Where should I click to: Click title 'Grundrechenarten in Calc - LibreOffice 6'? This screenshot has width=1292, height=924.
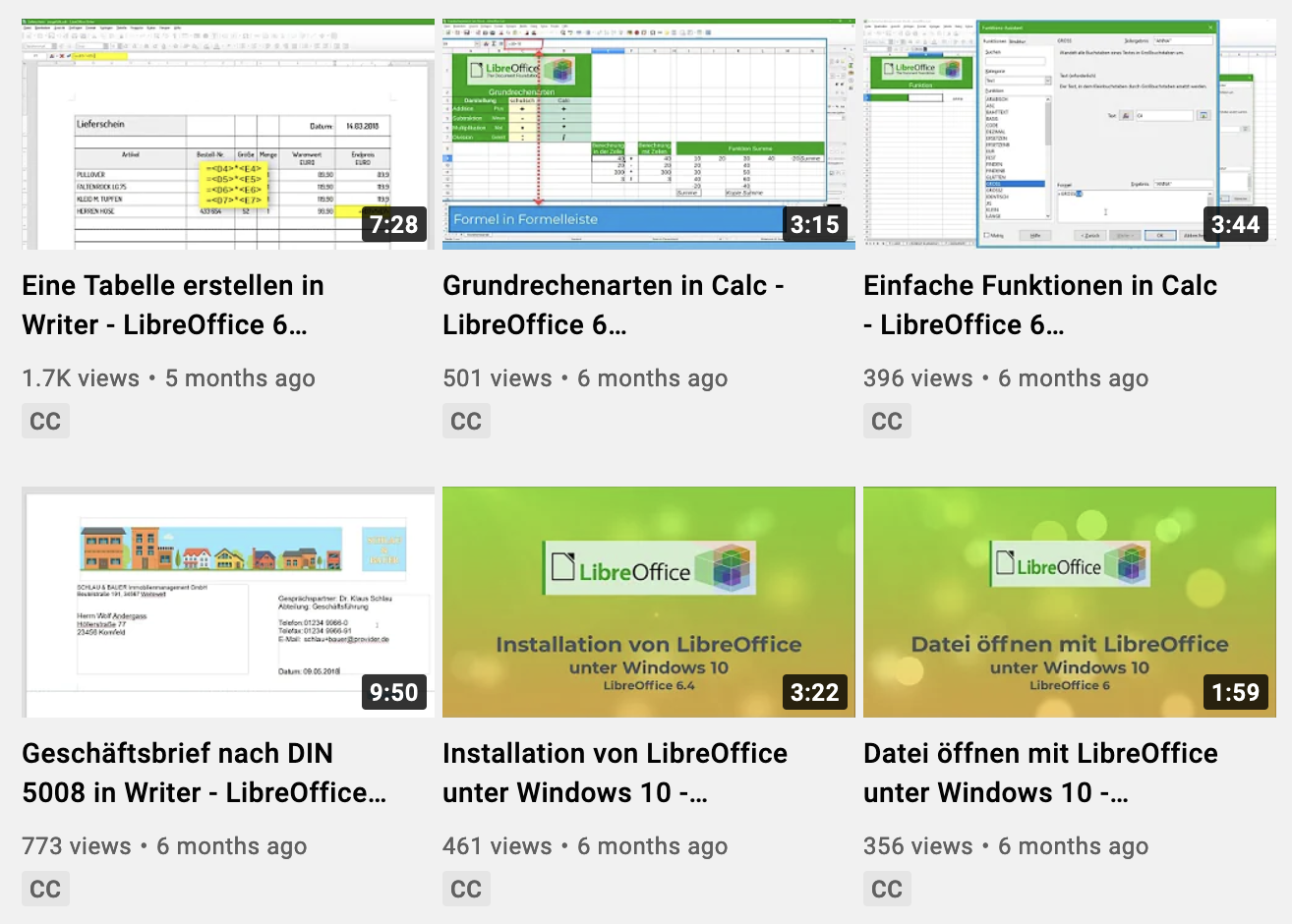pyautogui.click(x=614, y=305)
